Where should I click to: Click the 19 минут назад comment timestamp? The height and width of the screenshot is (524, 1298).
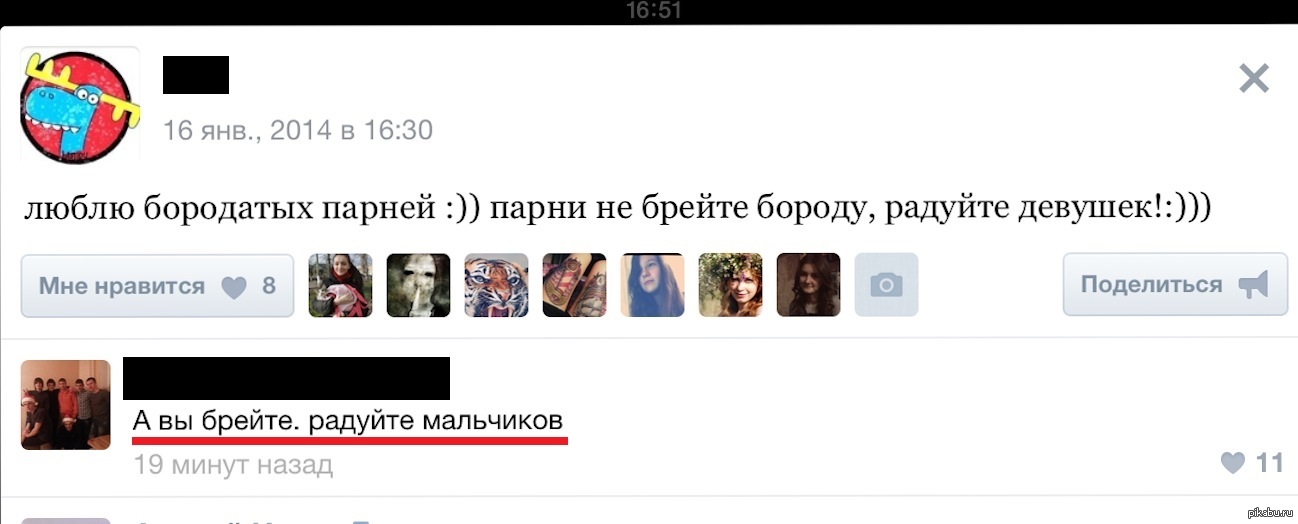click(232, 465)
